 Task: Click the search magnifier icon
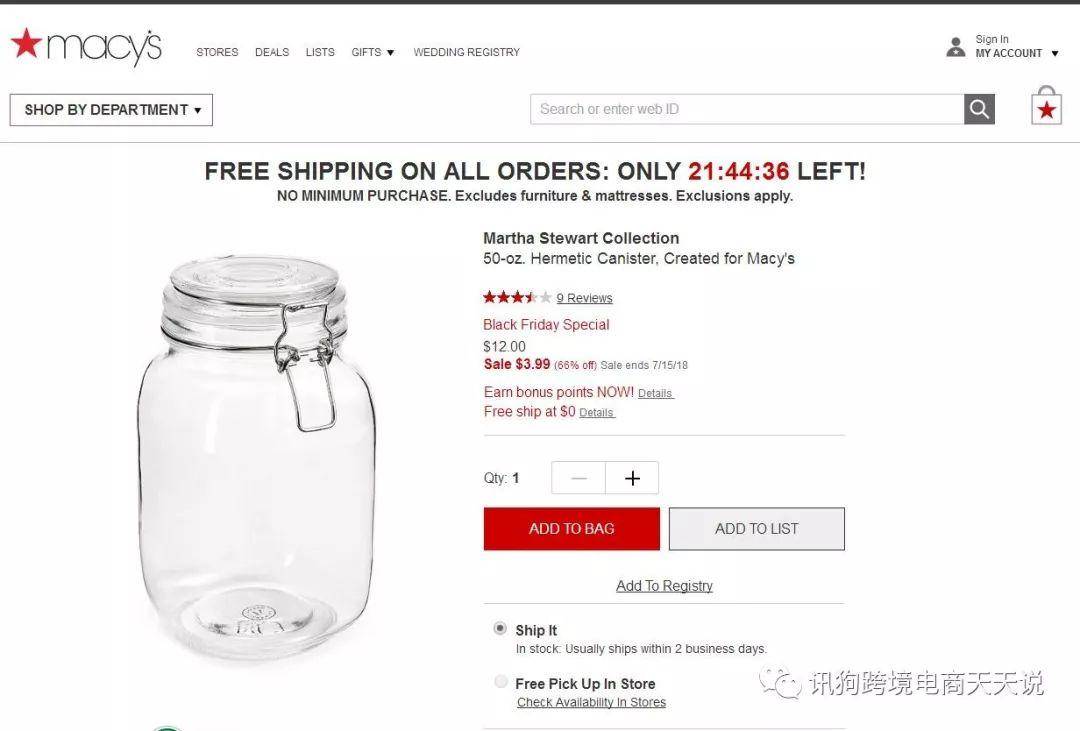click(x=979, y=109)
